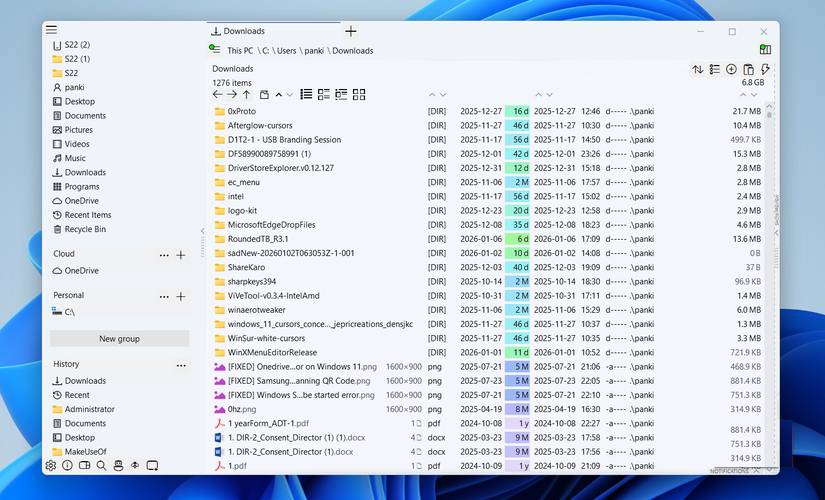Open the Cloud group's three-dot menu
This screenshot has width=825, height=500.
164,255
